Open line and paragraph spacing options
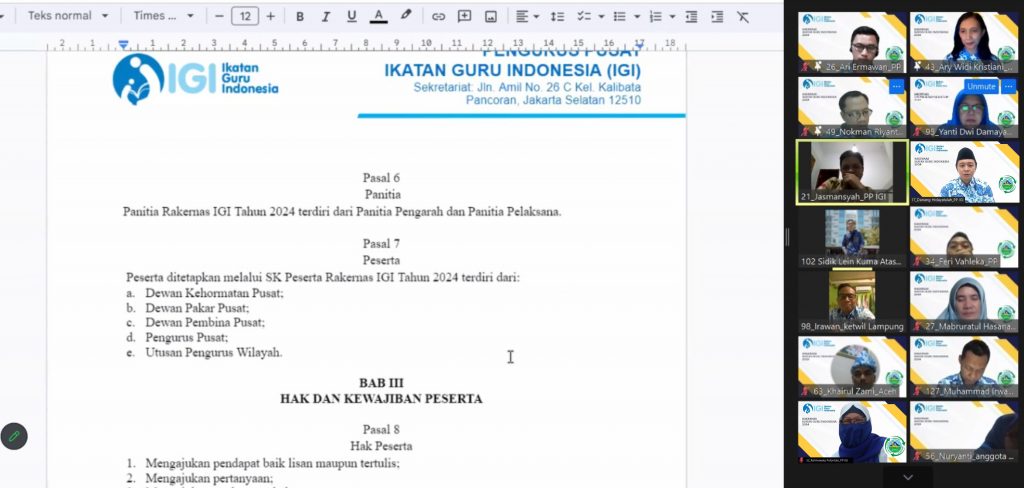The width and height of the screenshot is (1024, 488). click(557, 17)
